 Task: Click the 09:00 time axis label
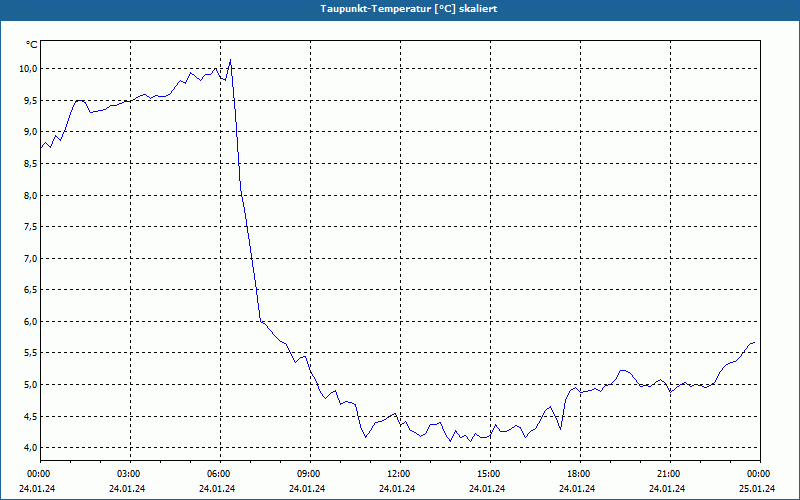pos(307,474)
